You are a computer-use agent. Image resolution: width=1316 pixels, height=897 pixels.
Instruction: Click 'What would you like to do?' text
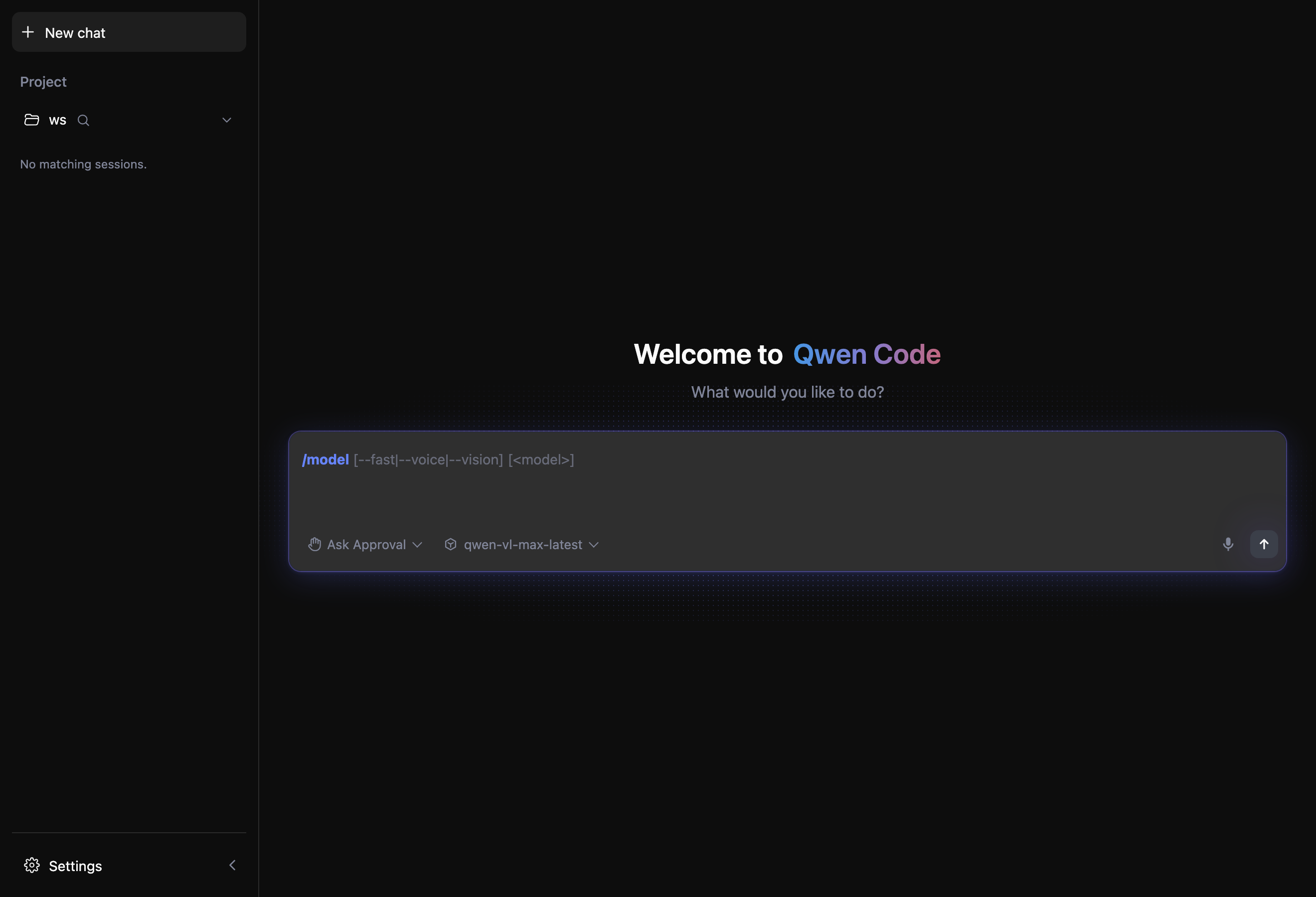coord(787,392)
